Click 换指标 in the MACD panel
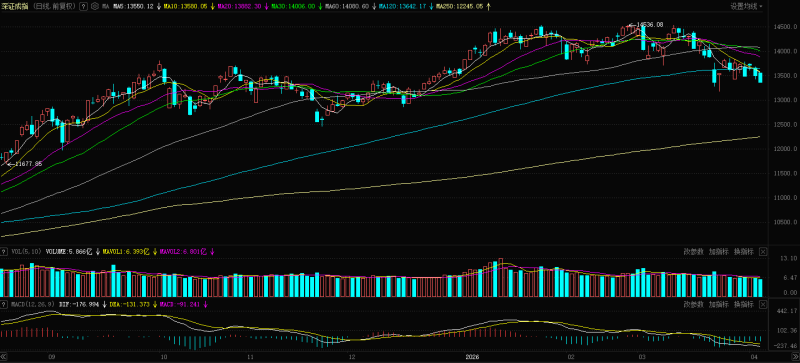Image resolution: width=800 pixels, height=363 pixels. tap(744, 304)
